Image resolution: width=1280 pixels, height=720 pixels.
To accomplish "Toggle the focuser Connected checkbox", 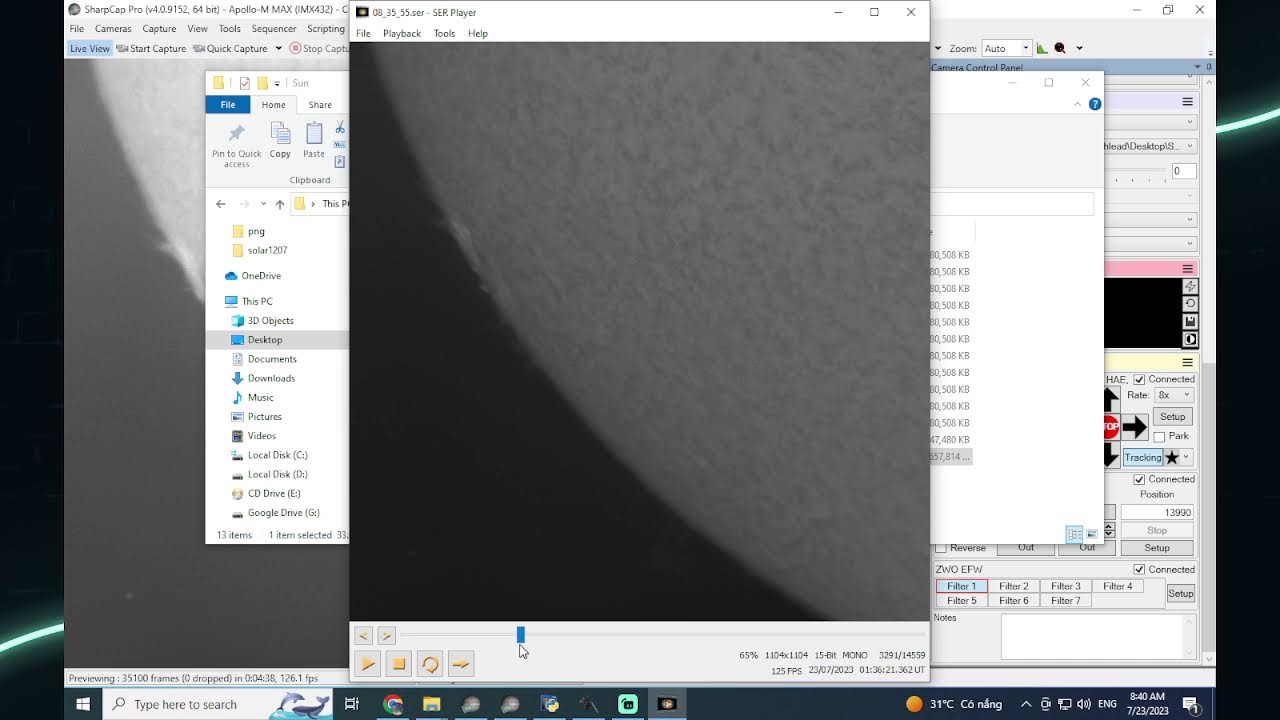I will pos(1139,479).
